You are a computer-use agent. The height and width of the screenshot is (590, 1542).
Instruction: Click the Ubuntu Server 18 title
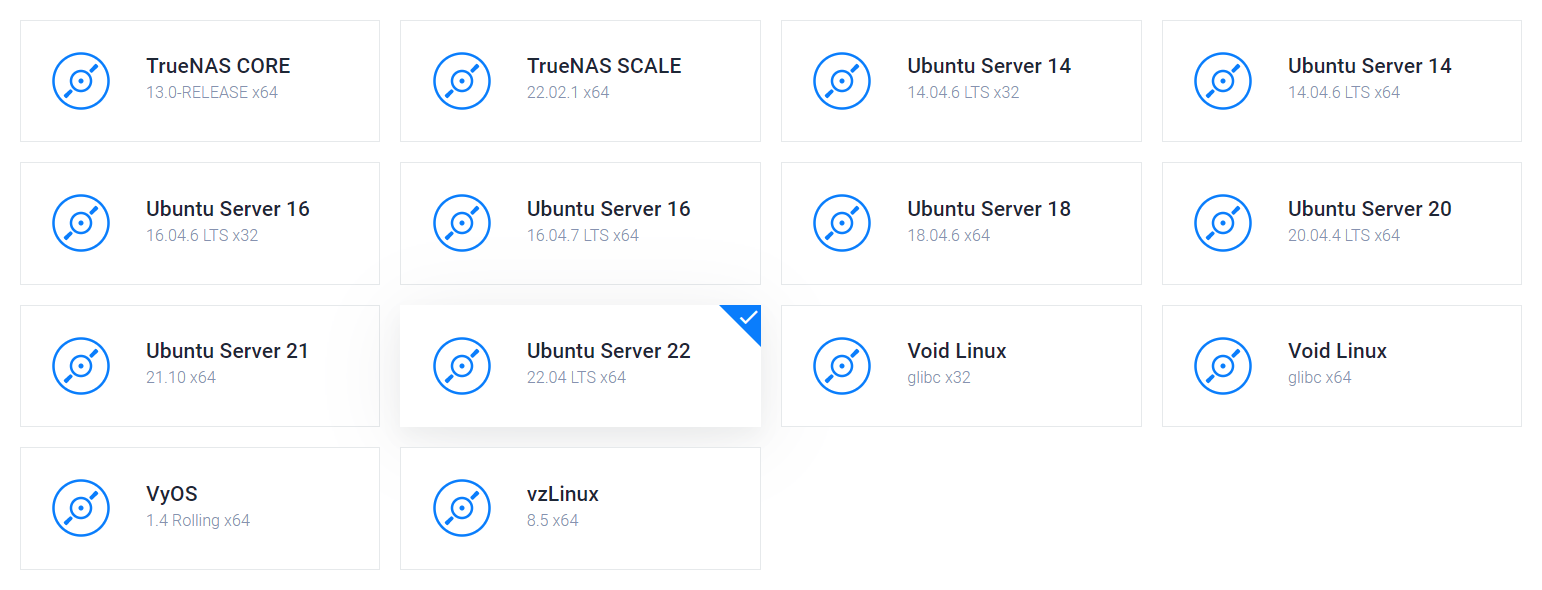(x=988, y=209)
